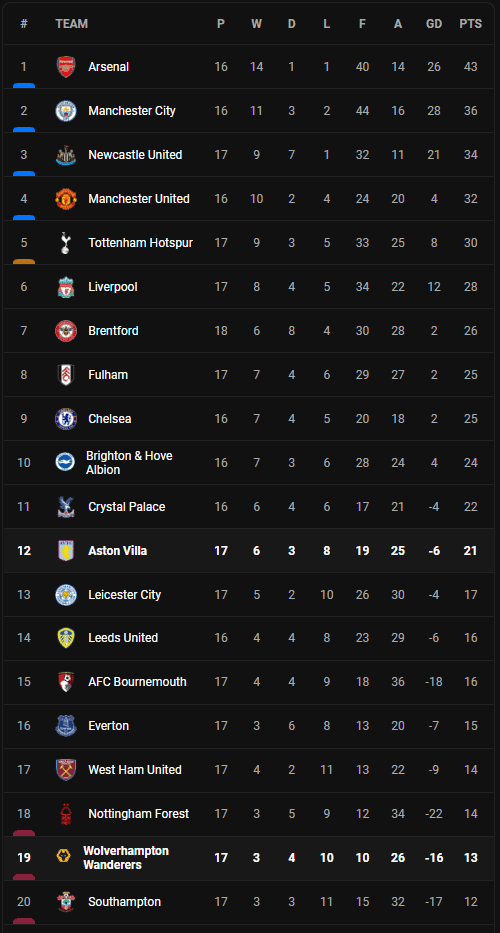Image resolution: width=500 pixels, height=933 pixels.
Task: Select the West Ham United badge
Action: (x=66, y=770)
